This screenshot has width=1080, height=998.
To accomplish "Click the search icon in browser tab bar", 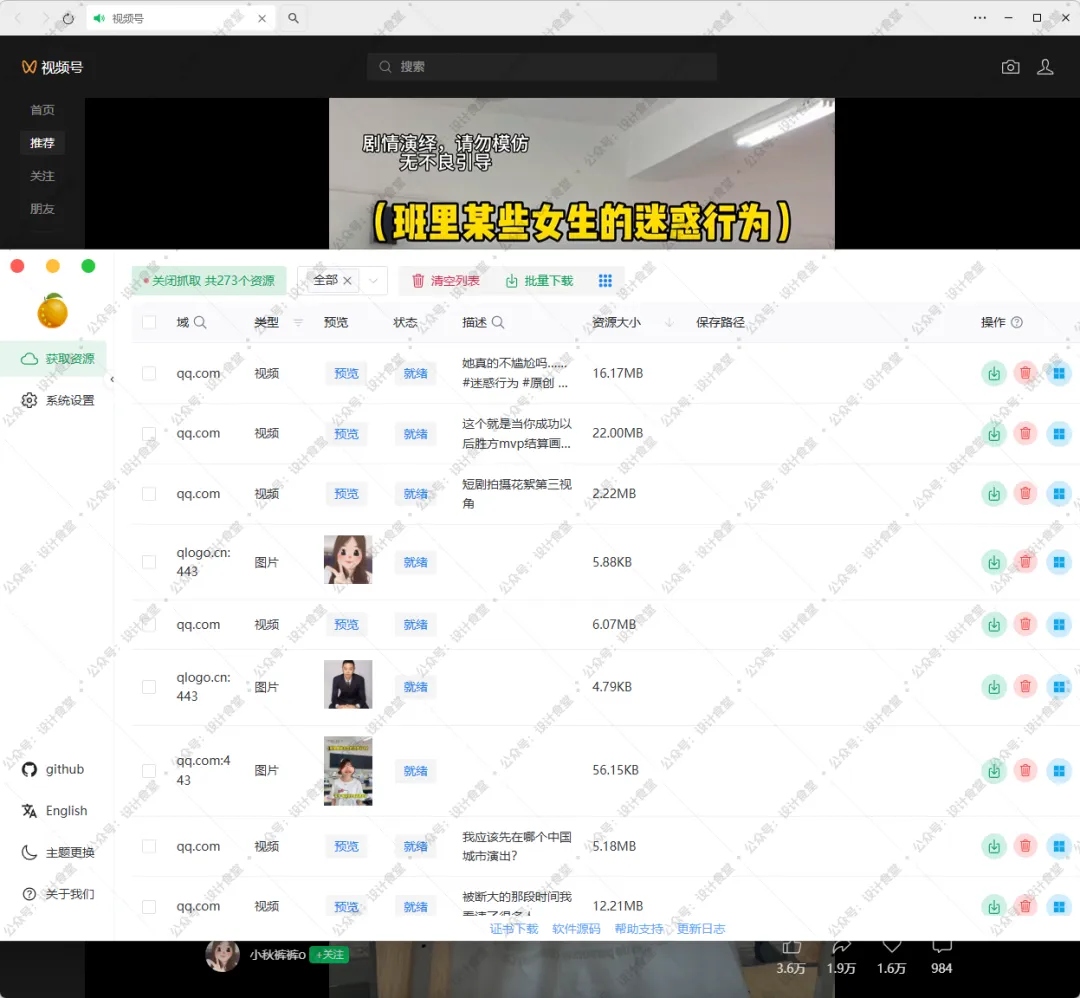I will tap(293, 18).
